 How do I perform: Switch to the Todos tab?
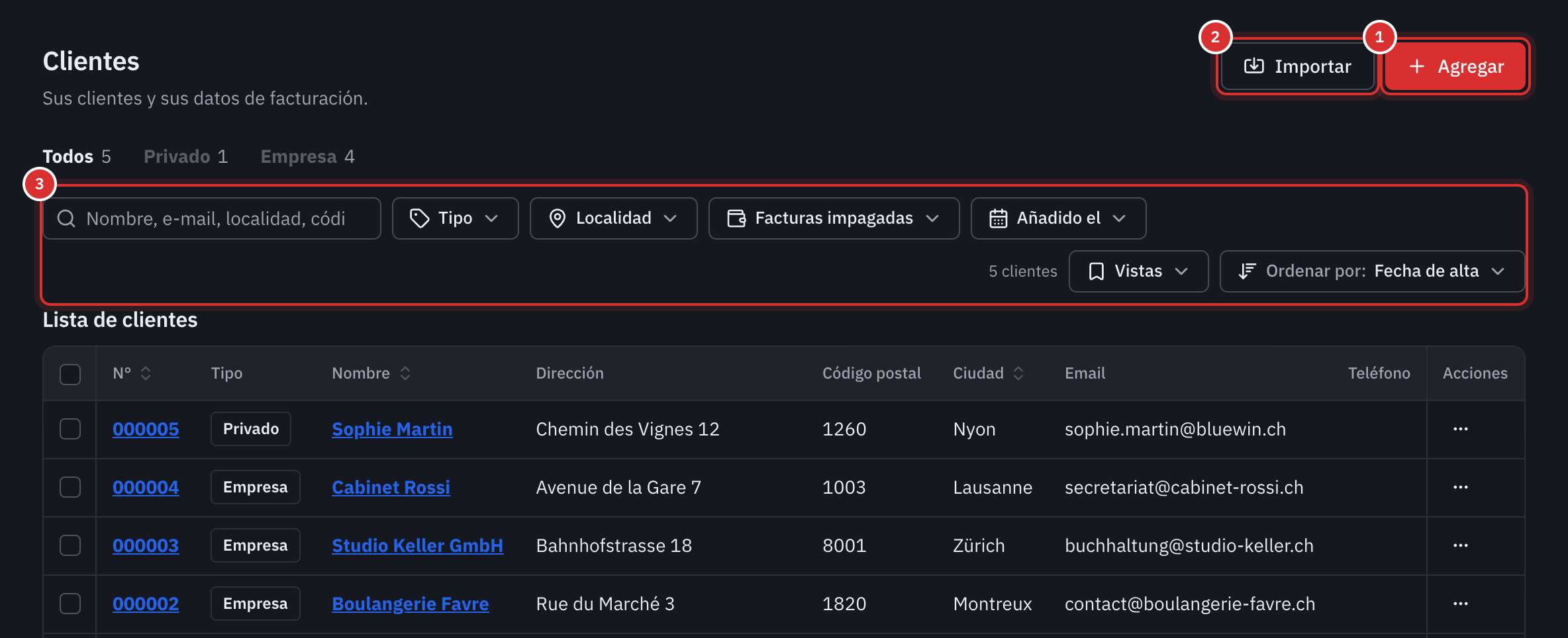pyautogui.click(x=77, y=156)
